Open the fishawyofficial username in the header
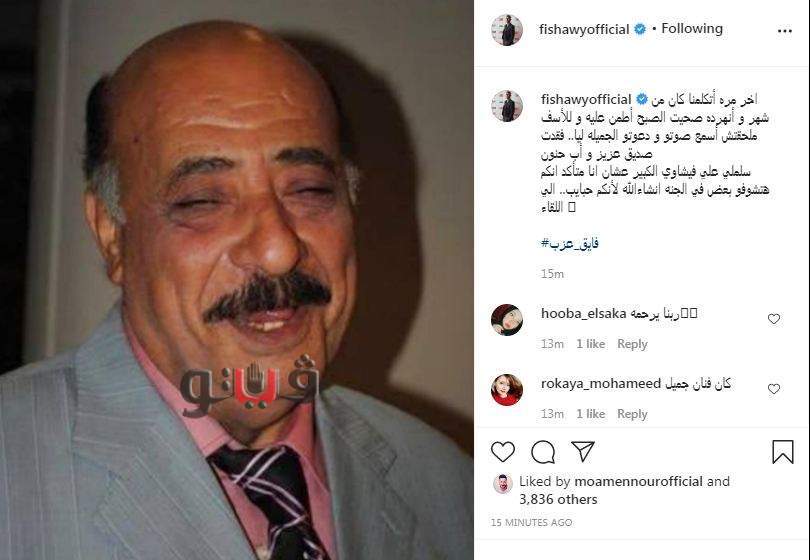 [584, 29]
